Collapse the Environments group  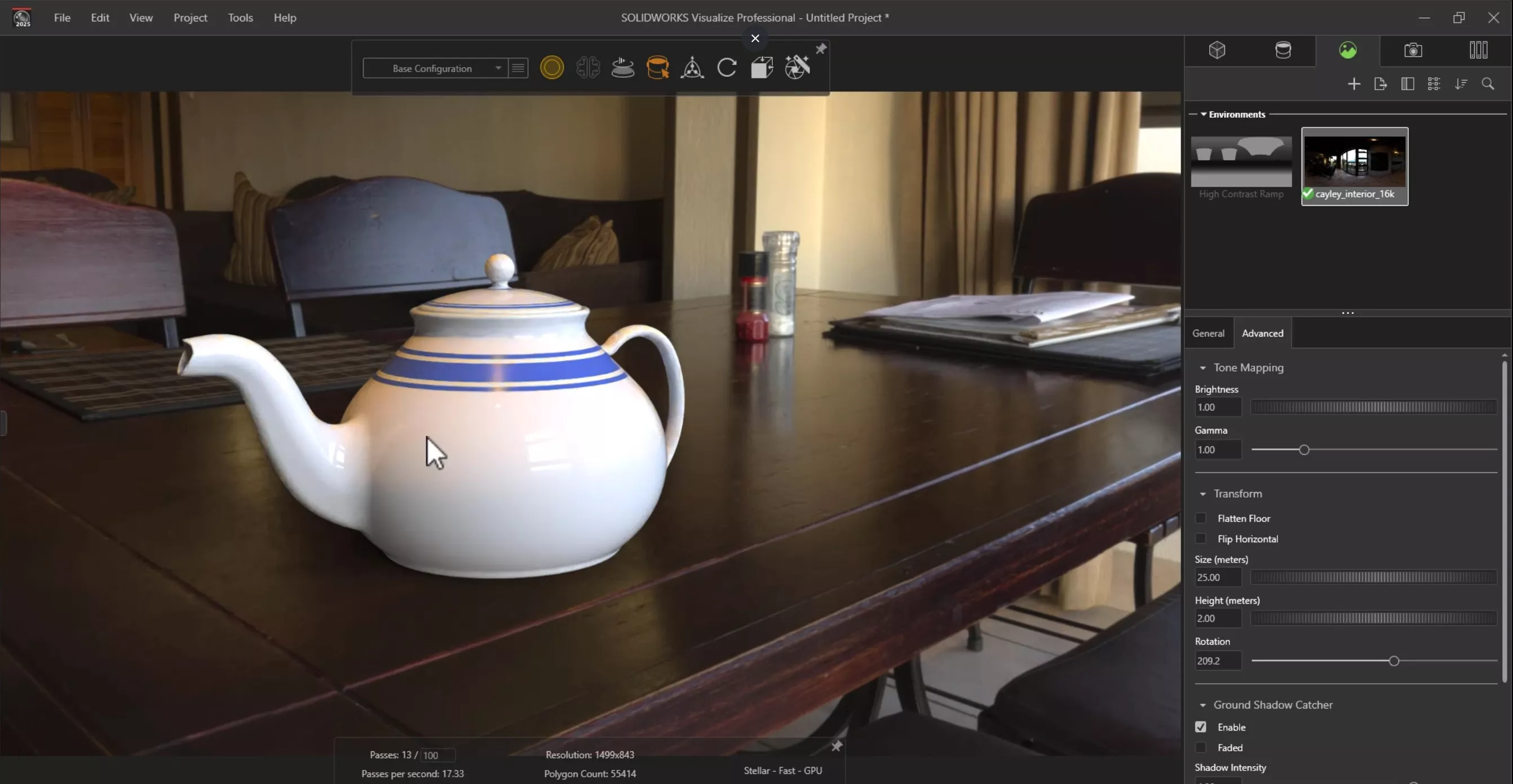tap(1204, 114)
